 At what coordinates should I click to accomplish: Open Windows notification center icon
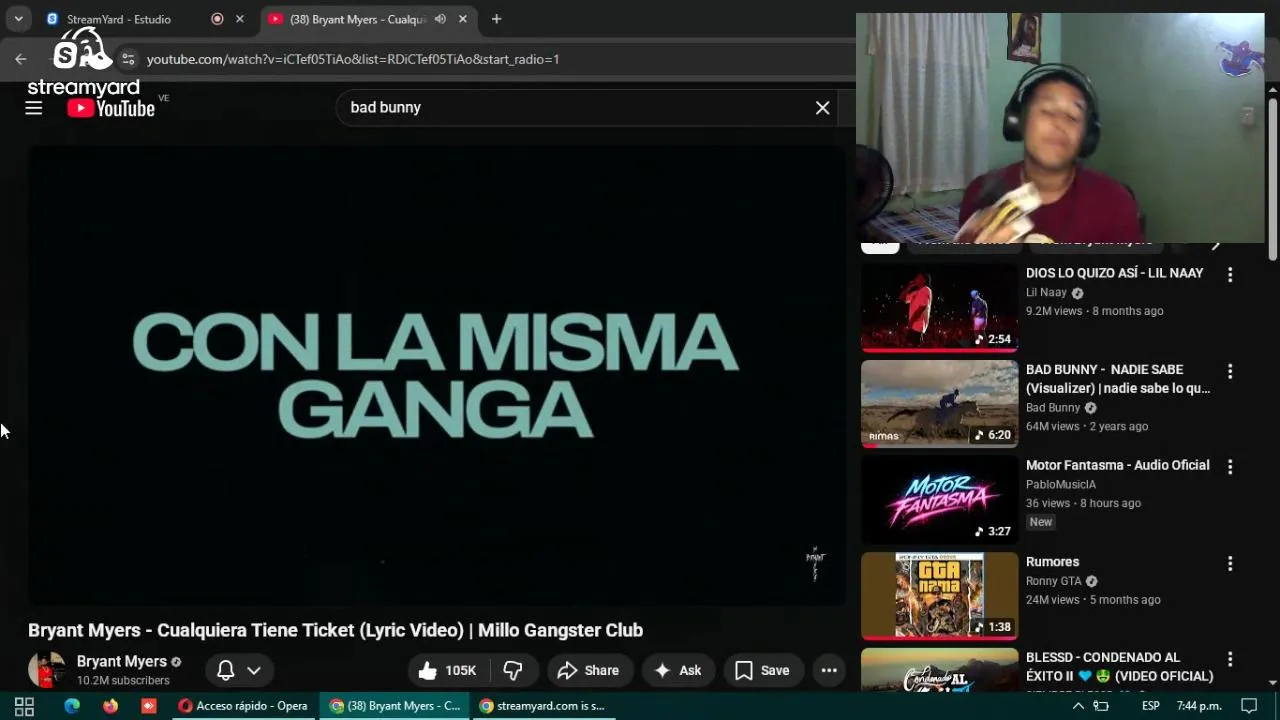click(1249, 706)
